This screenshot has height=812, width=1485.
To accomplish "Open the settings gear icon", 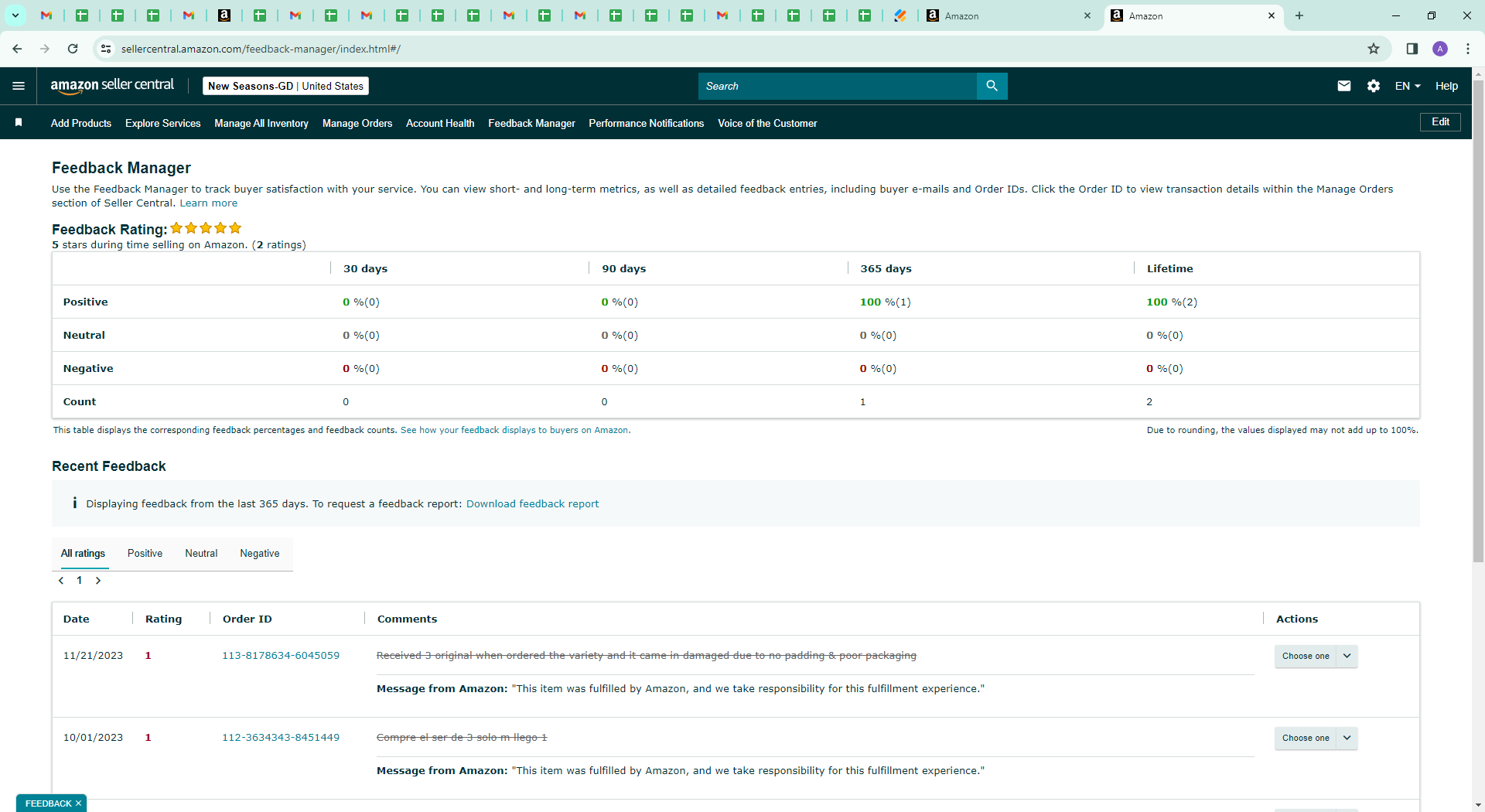I will pos(1374,86).
